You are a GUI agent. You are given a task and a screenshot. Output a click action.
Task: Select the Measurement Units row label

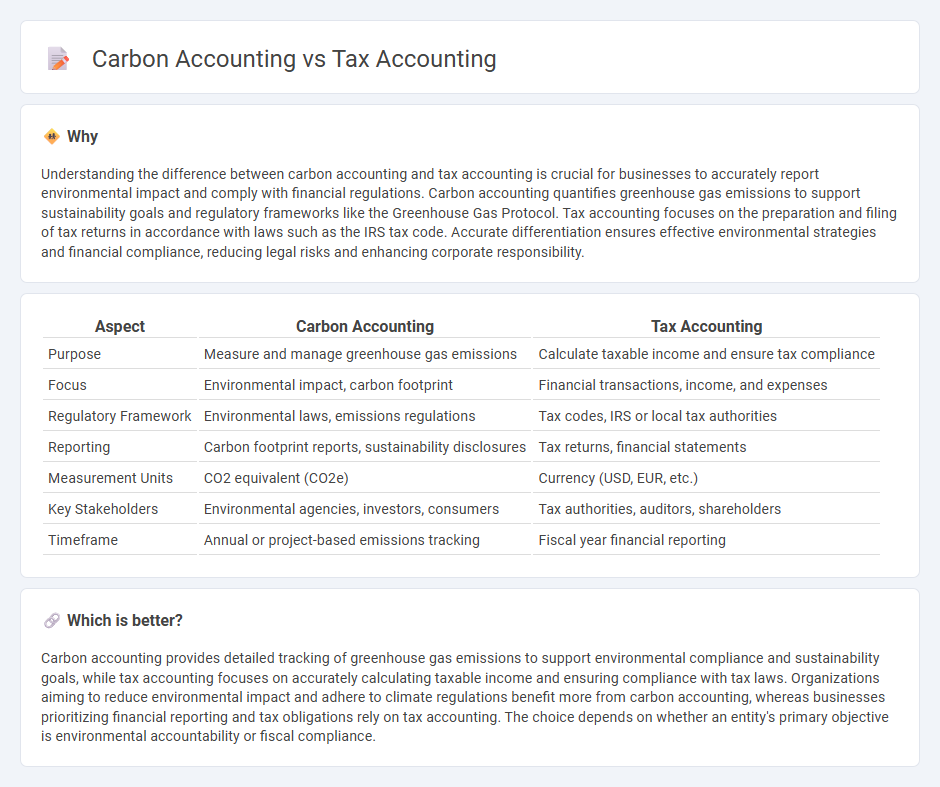pos(110,478)
